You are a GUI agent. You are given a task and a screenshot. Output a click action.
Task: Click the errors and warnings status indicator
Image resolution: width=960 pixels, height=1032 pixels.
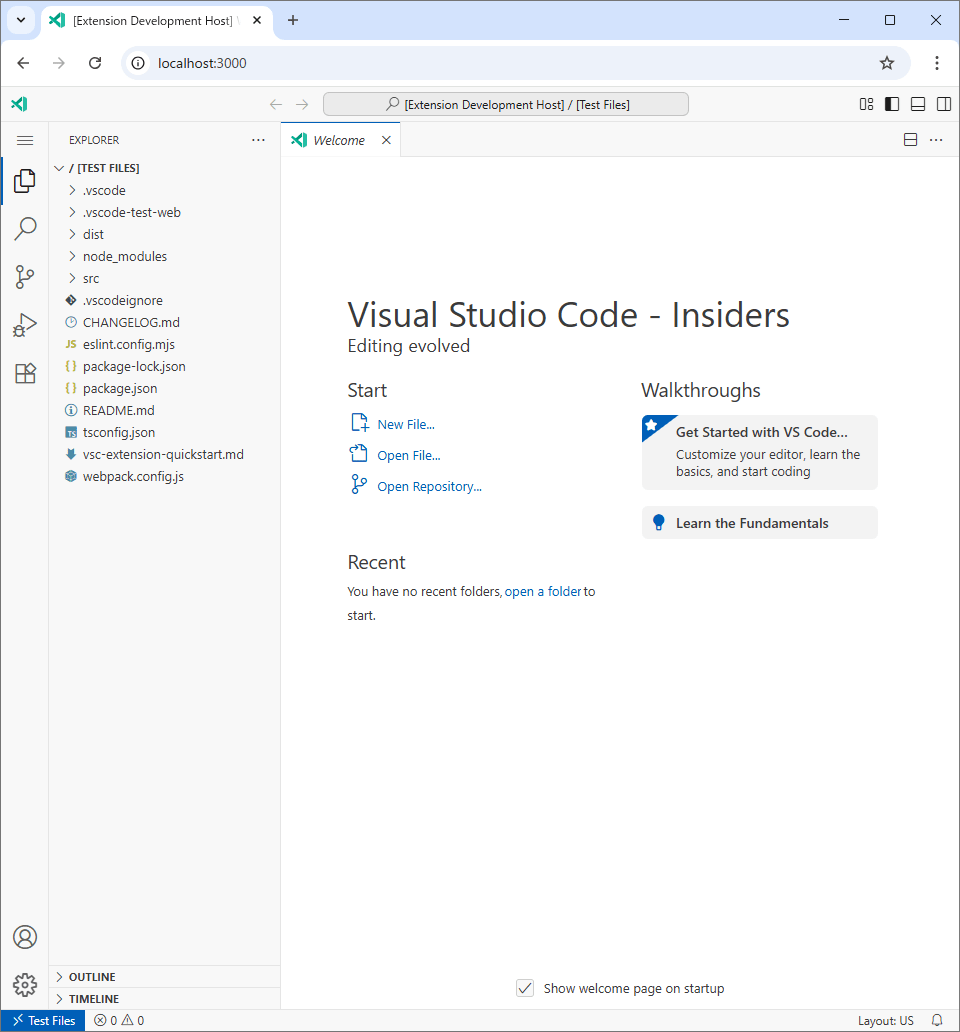(119, 1020)
